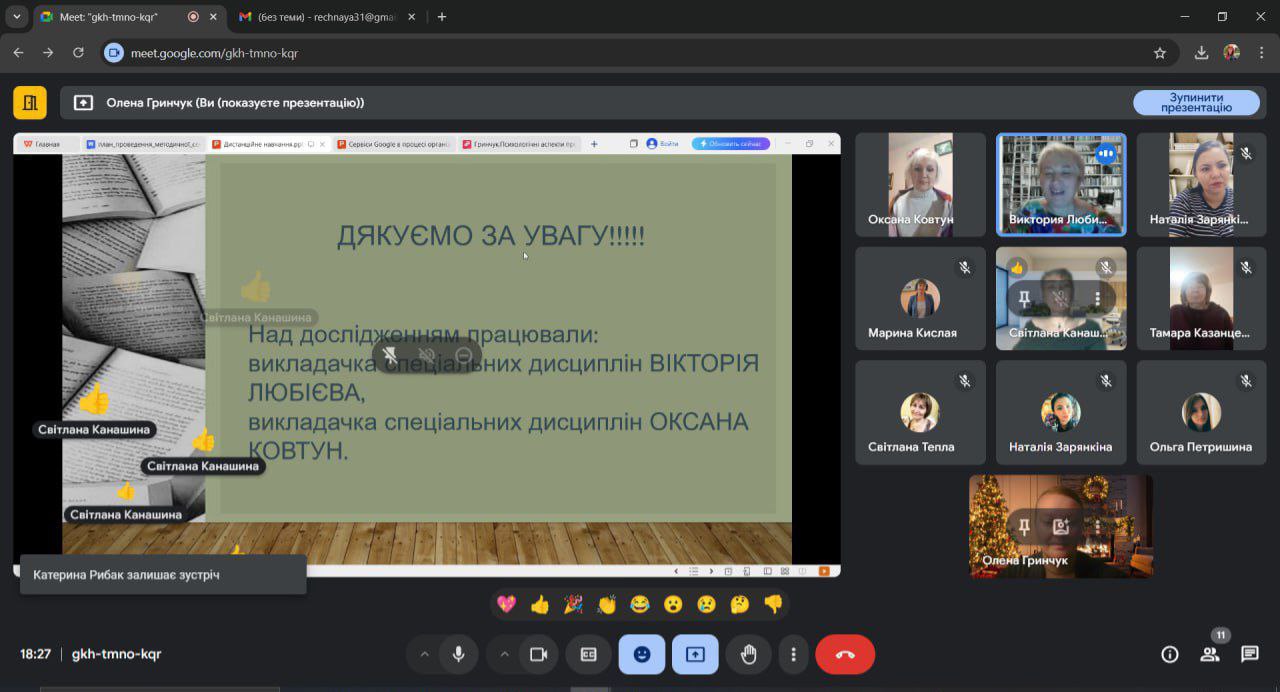The width and height of the screenshot is (1280, 692).
Task: Leave the call with the red button
Action: [845, 654]
